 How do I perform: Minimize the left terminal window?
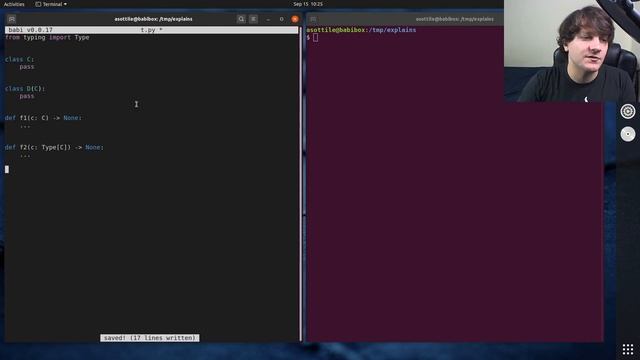[268, 19]
